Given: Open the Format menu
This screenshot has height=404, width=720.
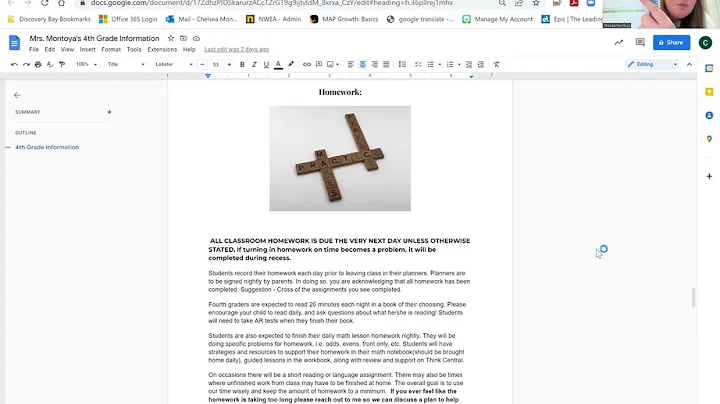Looking at the screenshot, I should tap(111, 49).
